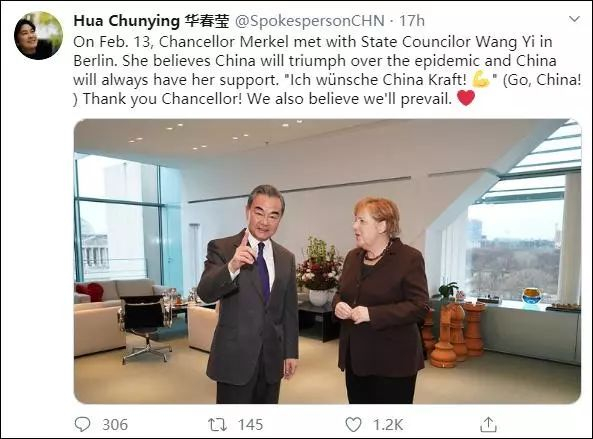The height and width of the screenshot is (439, 593).
Task: Open the attached meeting photo
Action: (327, 261)
